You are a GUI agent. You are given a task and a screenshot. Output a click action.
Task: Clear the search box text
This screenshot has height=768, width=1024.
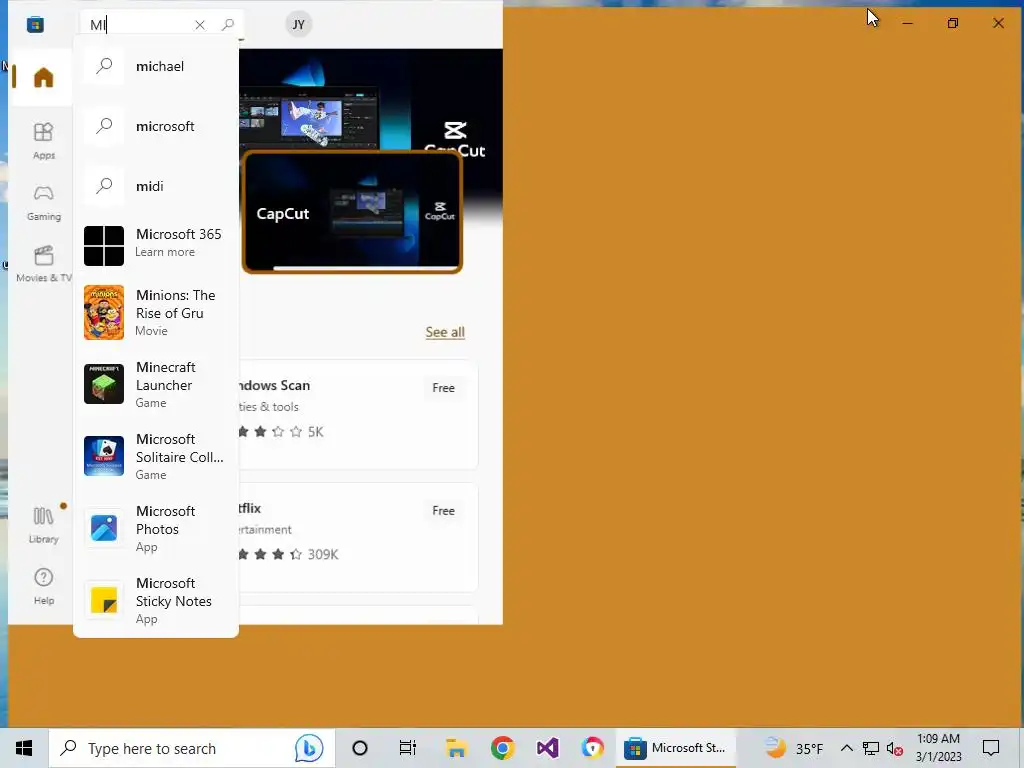tap(200, 25)
